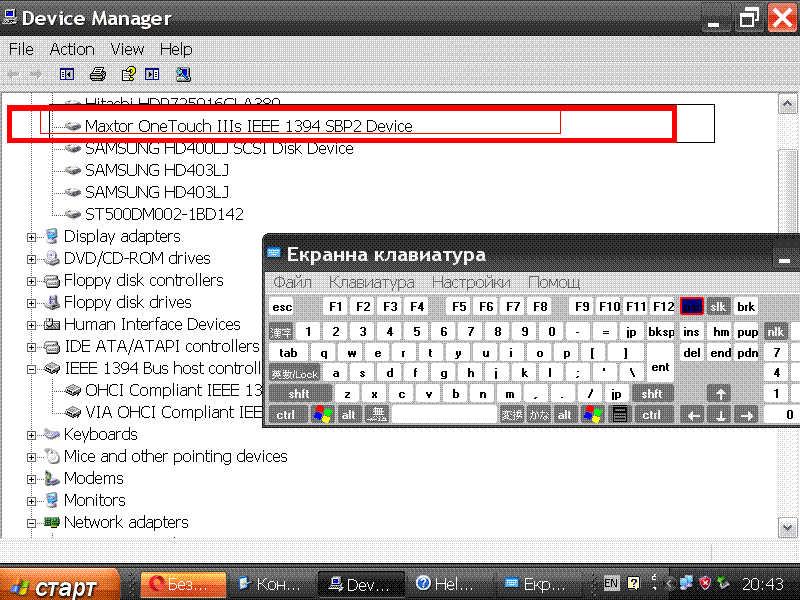This screenshot has width=800, height=600.
Task: Select the ST500DM002-1BD142 disk entry
Action: pos(164,214)
